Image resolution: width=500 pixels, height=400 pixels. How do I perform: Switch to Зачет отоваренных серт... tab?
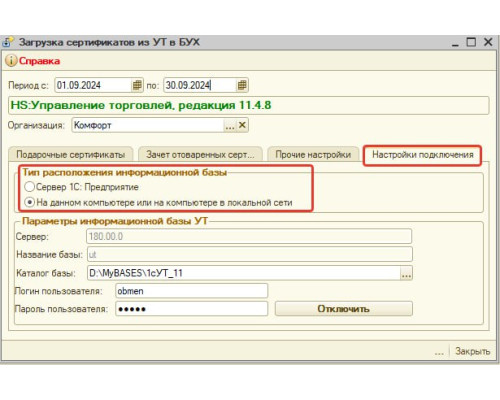[200, 154]
